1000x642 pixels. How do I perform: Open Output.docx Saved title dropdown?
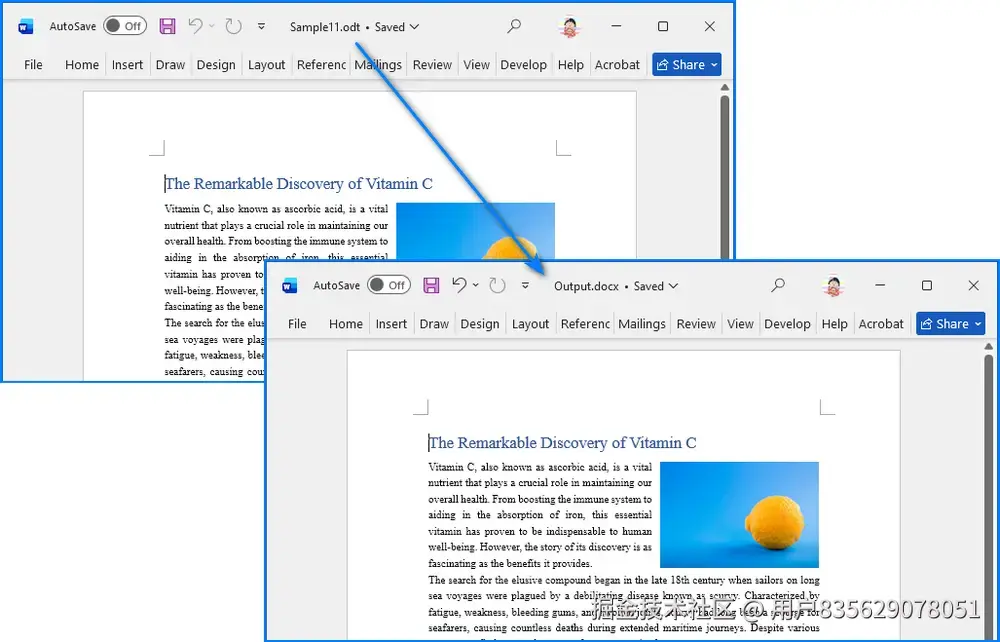click(x=615, y=286)
